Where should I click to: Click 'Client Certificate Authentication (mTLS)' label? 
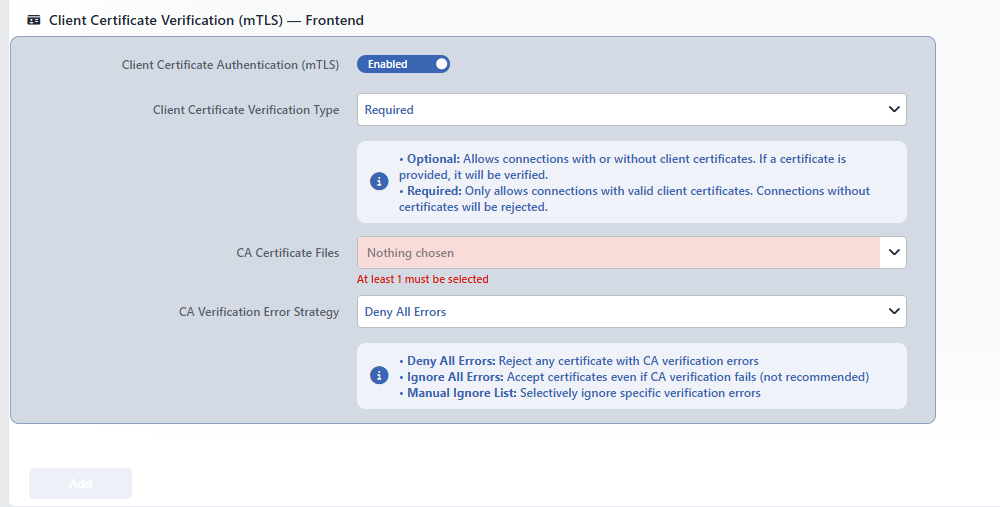pos(230,65)
